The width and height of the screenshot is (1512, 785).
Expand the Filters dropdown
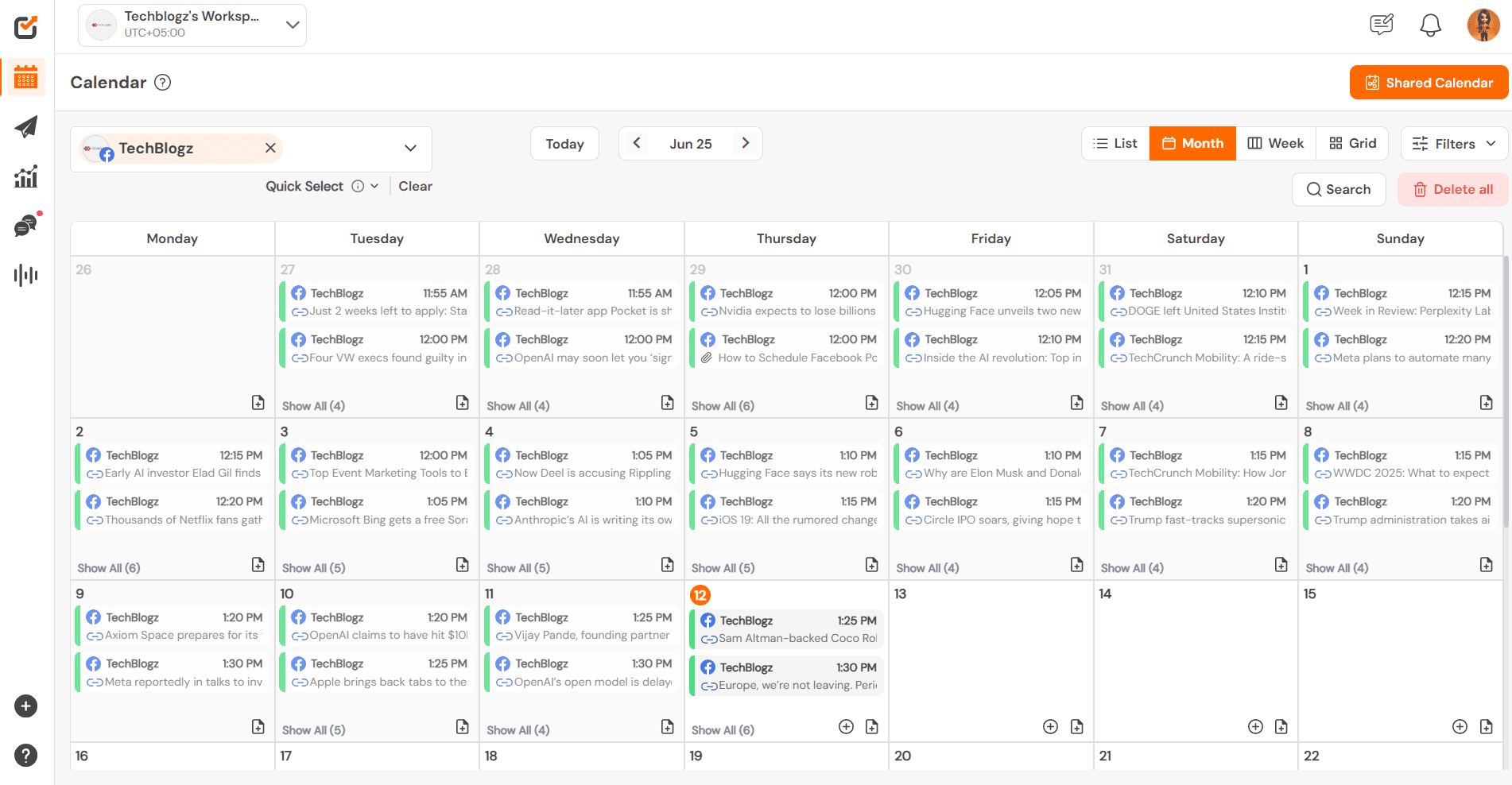click(x=1453, y=143)
